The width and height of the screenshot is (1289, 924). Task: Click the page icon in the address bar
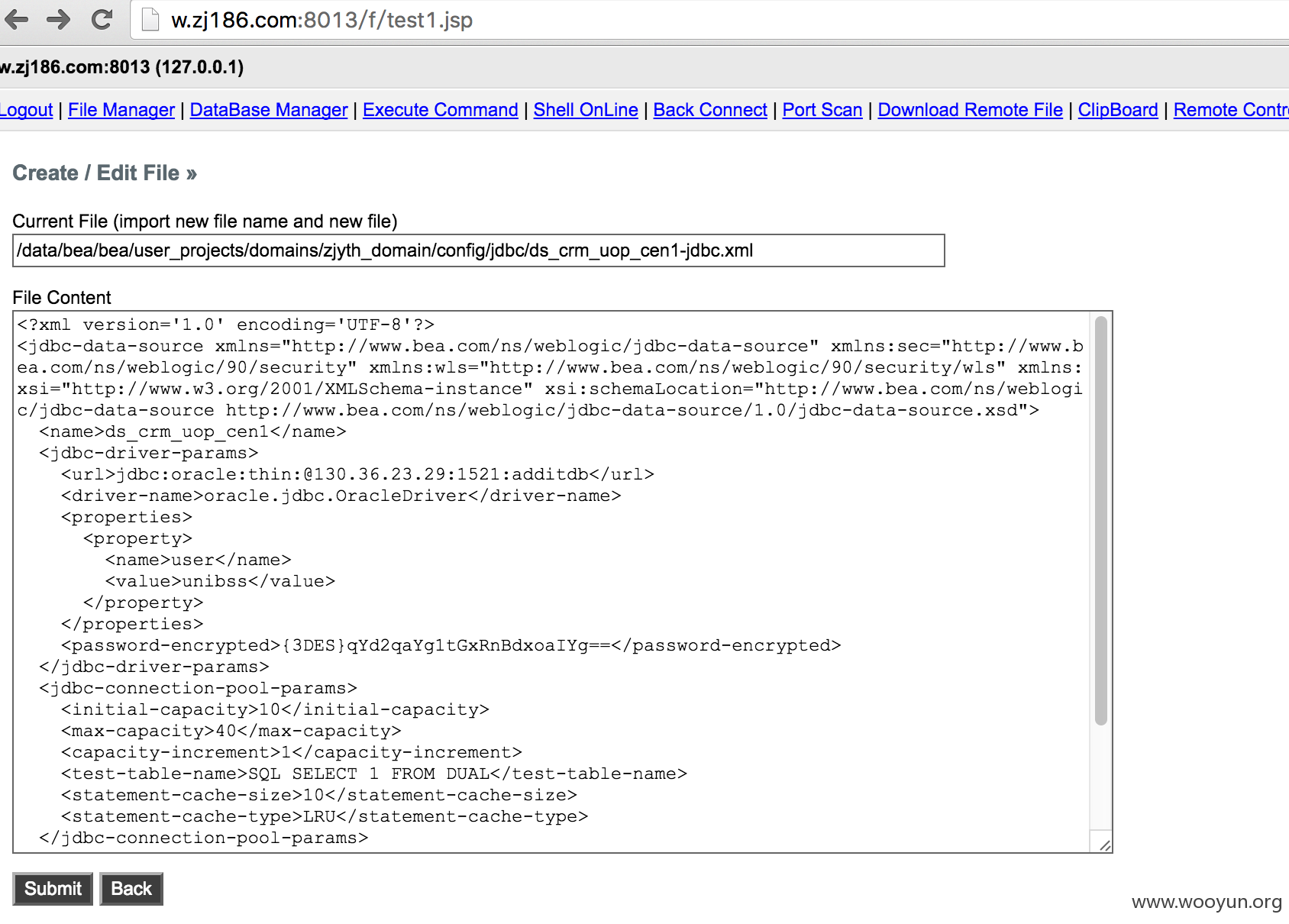point(150,19)
